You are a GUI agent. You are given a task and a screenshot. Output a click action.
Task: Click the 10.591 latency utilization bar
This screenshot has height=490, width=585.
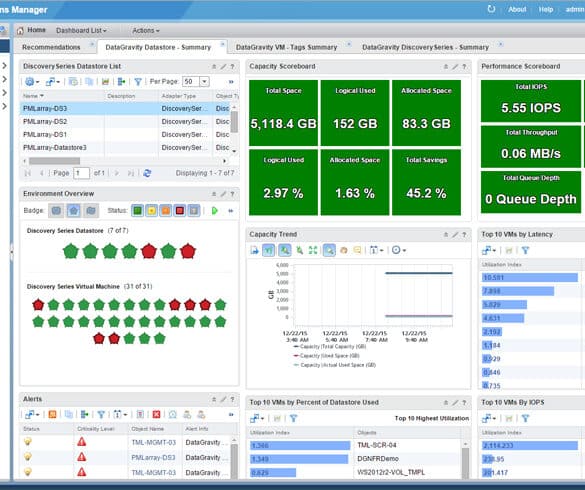(530, 277)
